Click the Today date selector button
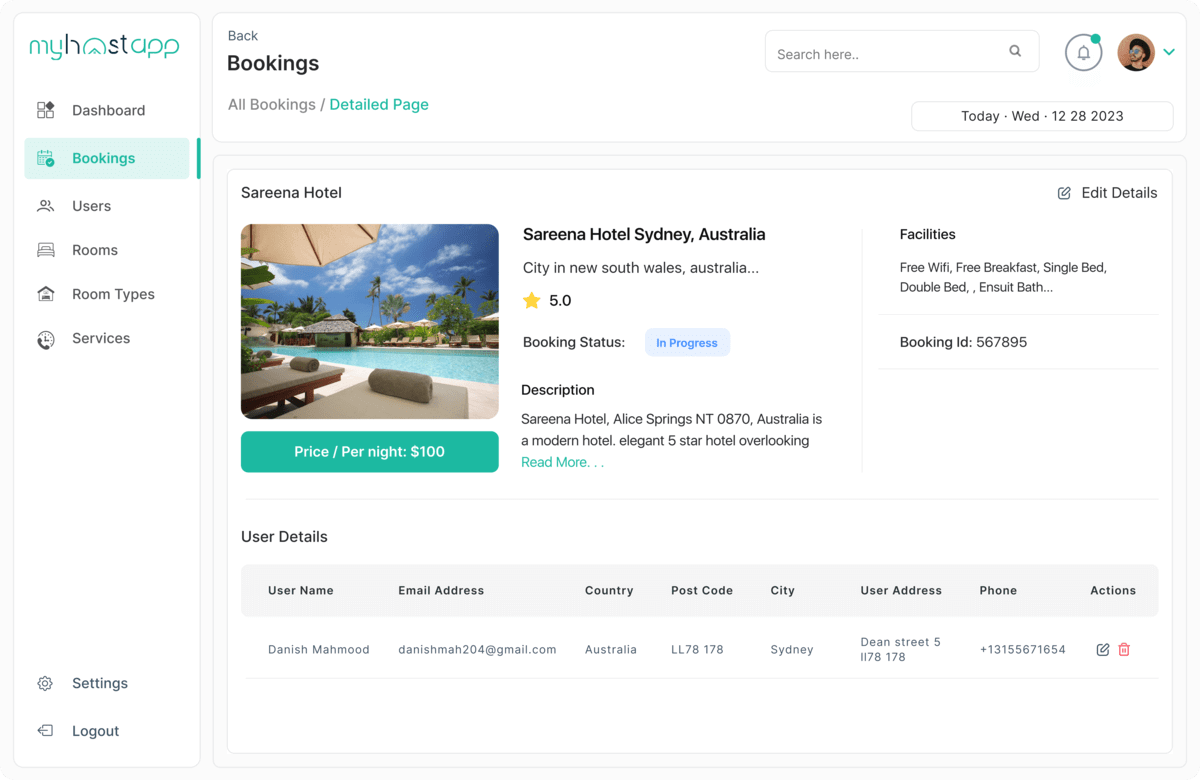The image size is (1200, 780). [1042, 116]
